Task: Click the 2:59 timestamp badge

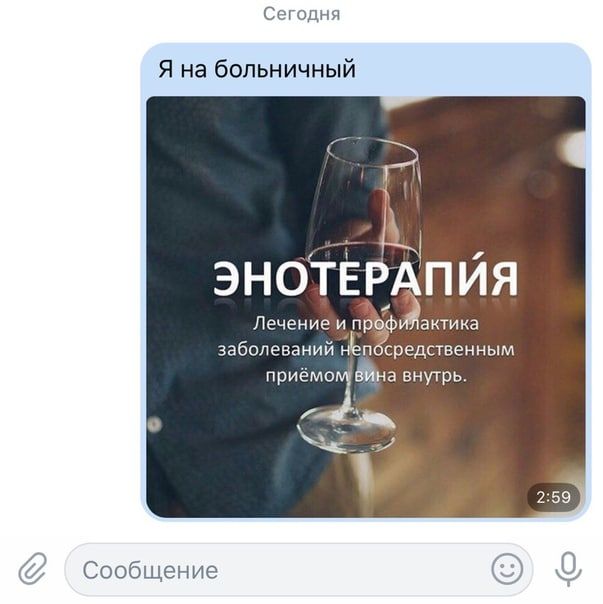Action: coord(553,497)
